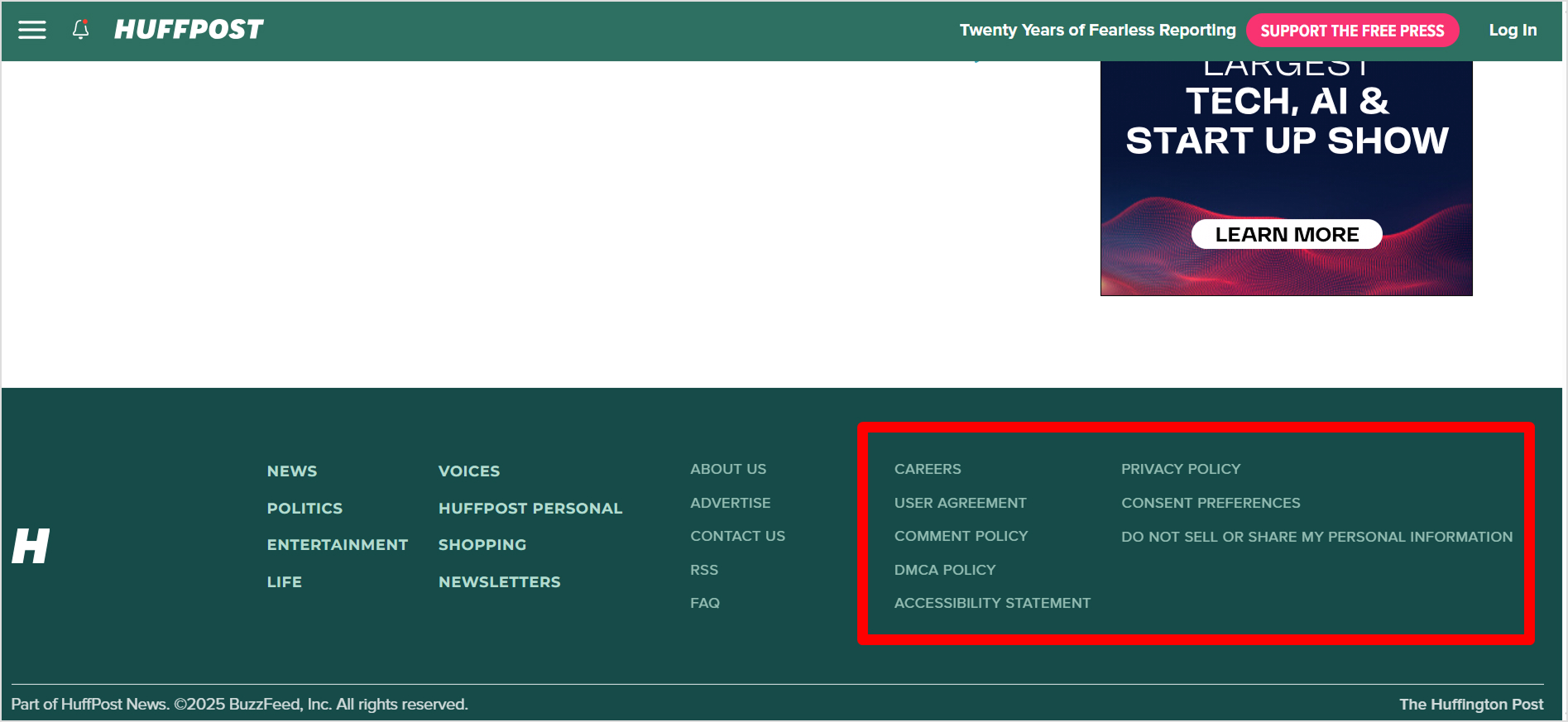
Task: Open Privacy Policy link
Action: pyautogui.click(x=1181, y=469)
